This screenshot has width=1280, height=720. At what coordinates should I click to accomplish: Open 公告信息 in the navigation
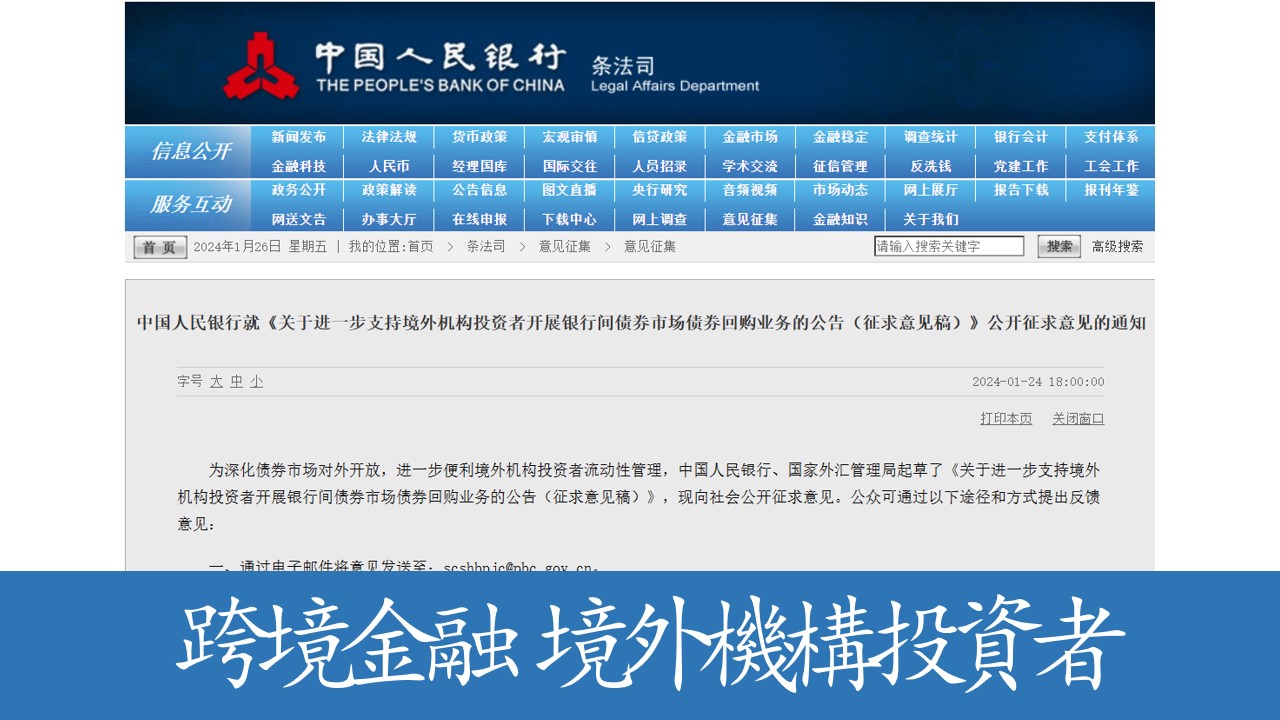point(479,190)
